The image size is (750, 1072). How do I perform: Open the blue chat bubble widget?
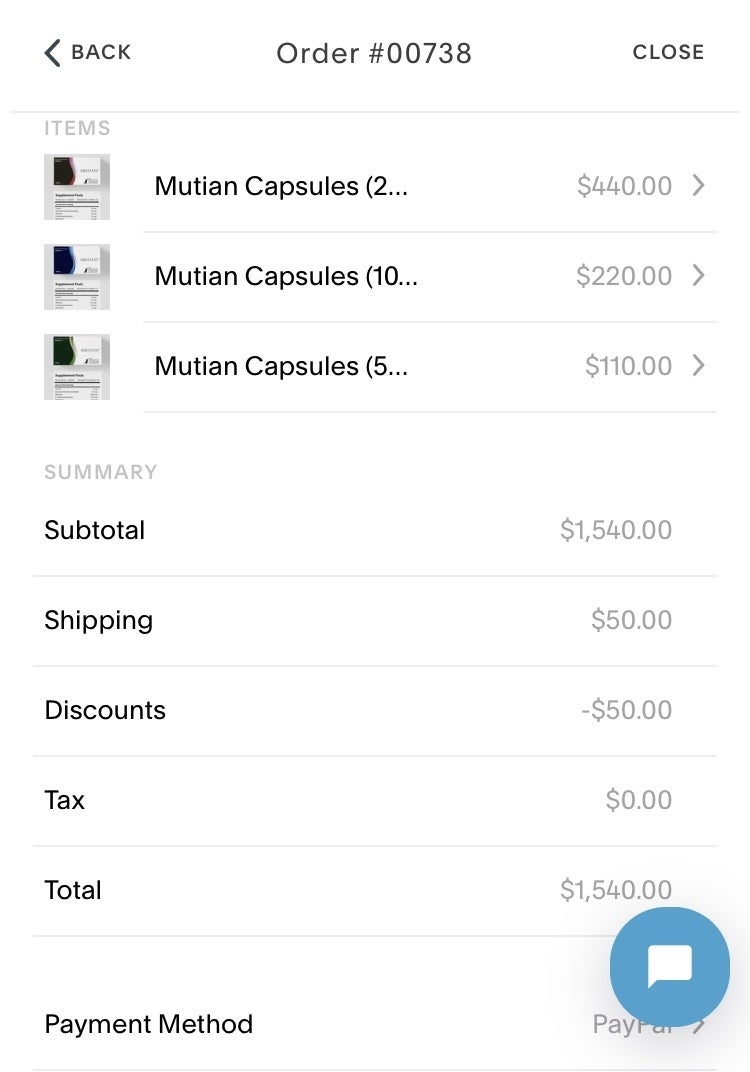669,966
